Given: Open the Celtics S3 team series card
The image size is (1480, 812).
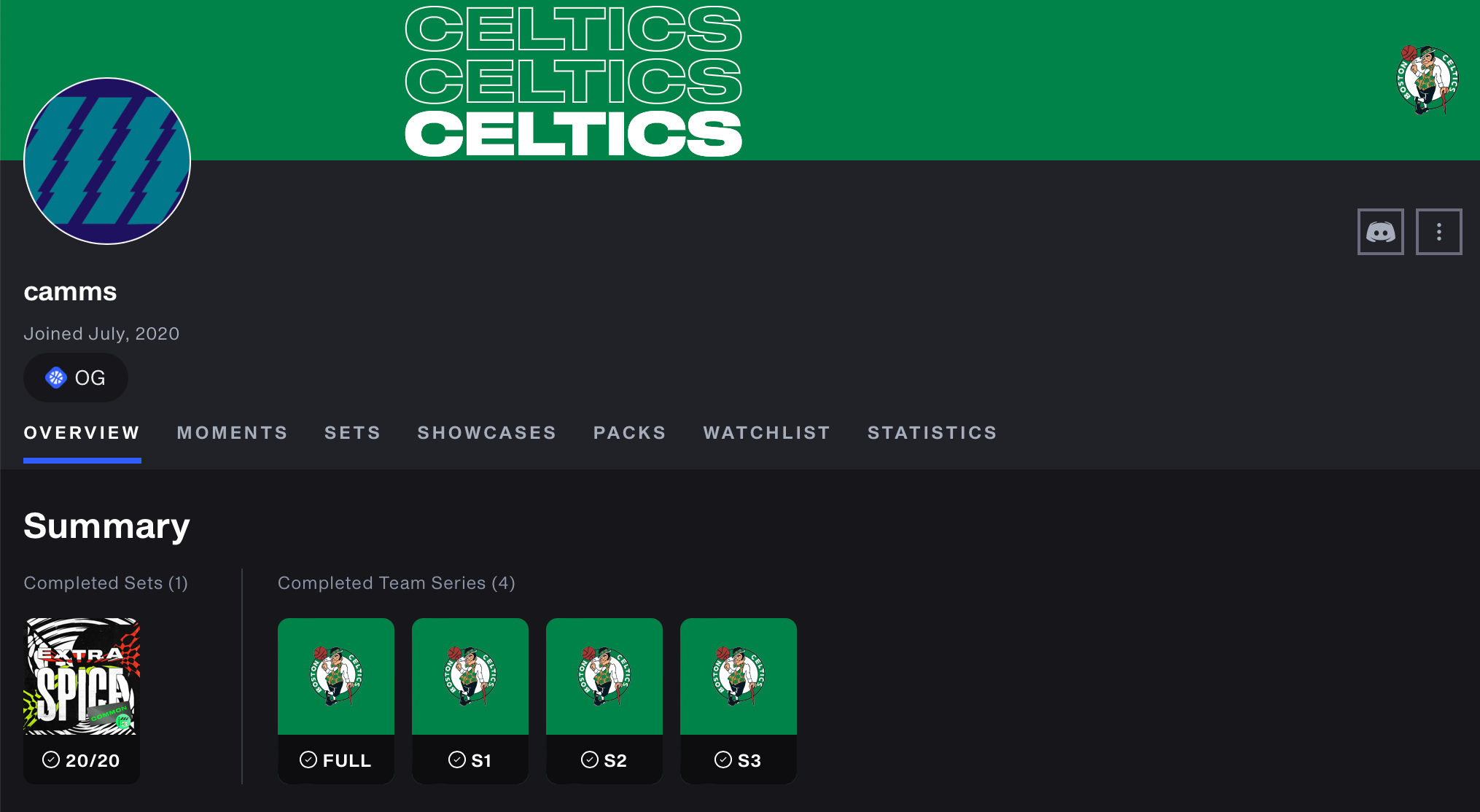Looking at the screenshot, I should coord(739,701).
